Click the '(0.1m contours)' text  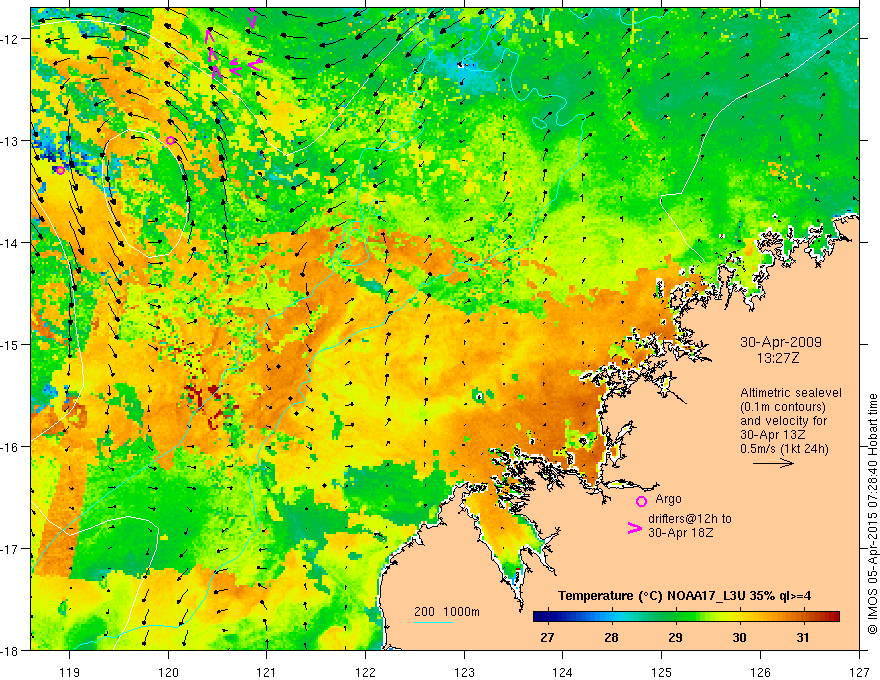[782, 407]
